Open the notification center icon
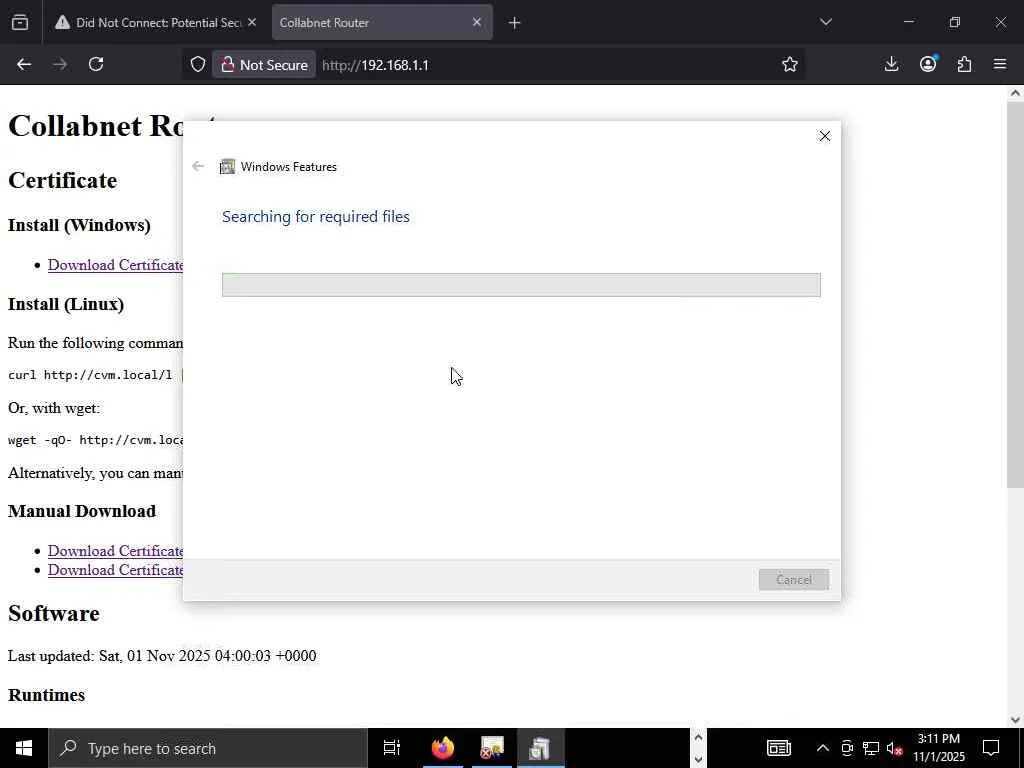Screen dimensions: 1024x768 (991, 748)
